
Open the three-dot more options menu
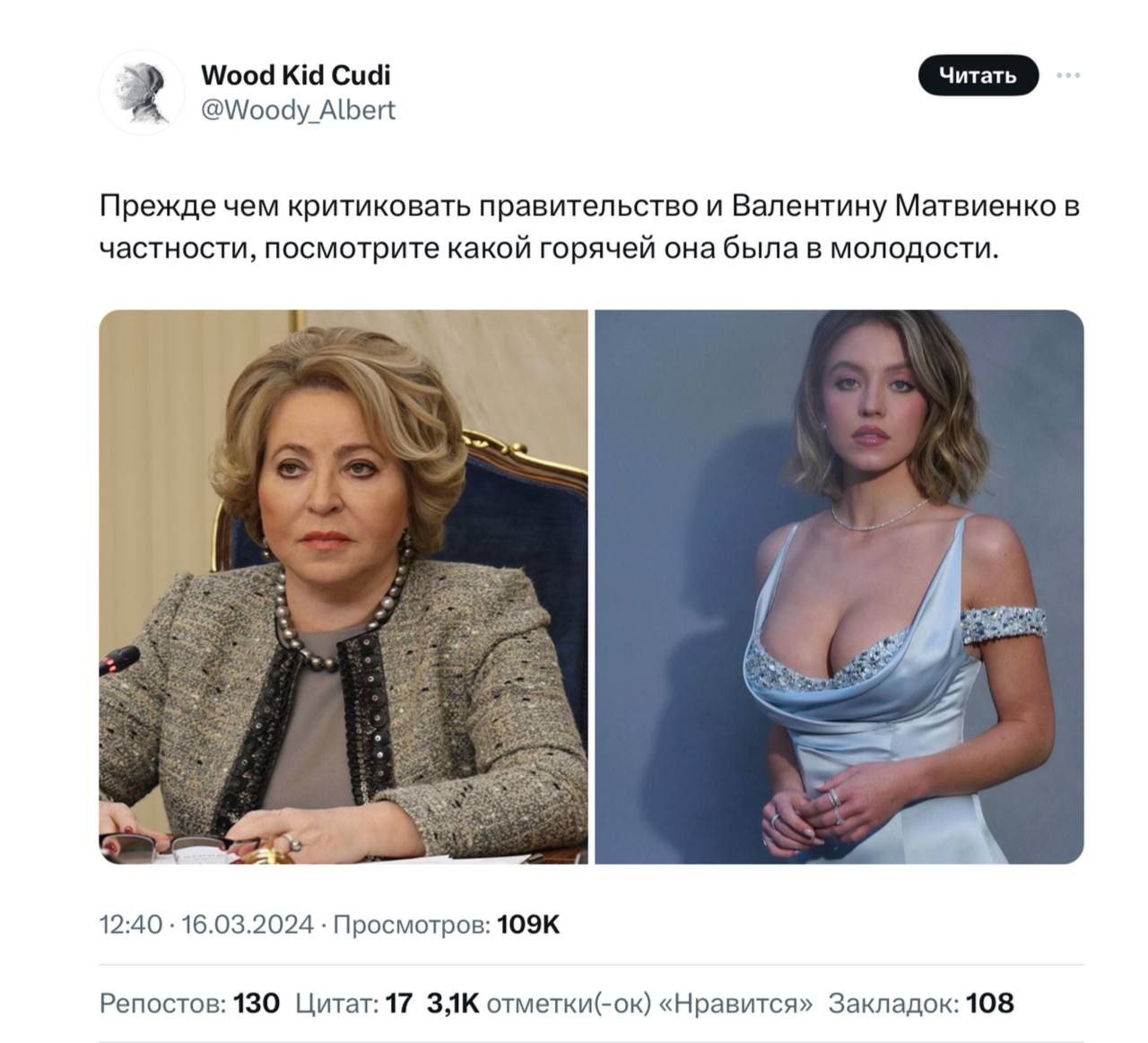1067,76
